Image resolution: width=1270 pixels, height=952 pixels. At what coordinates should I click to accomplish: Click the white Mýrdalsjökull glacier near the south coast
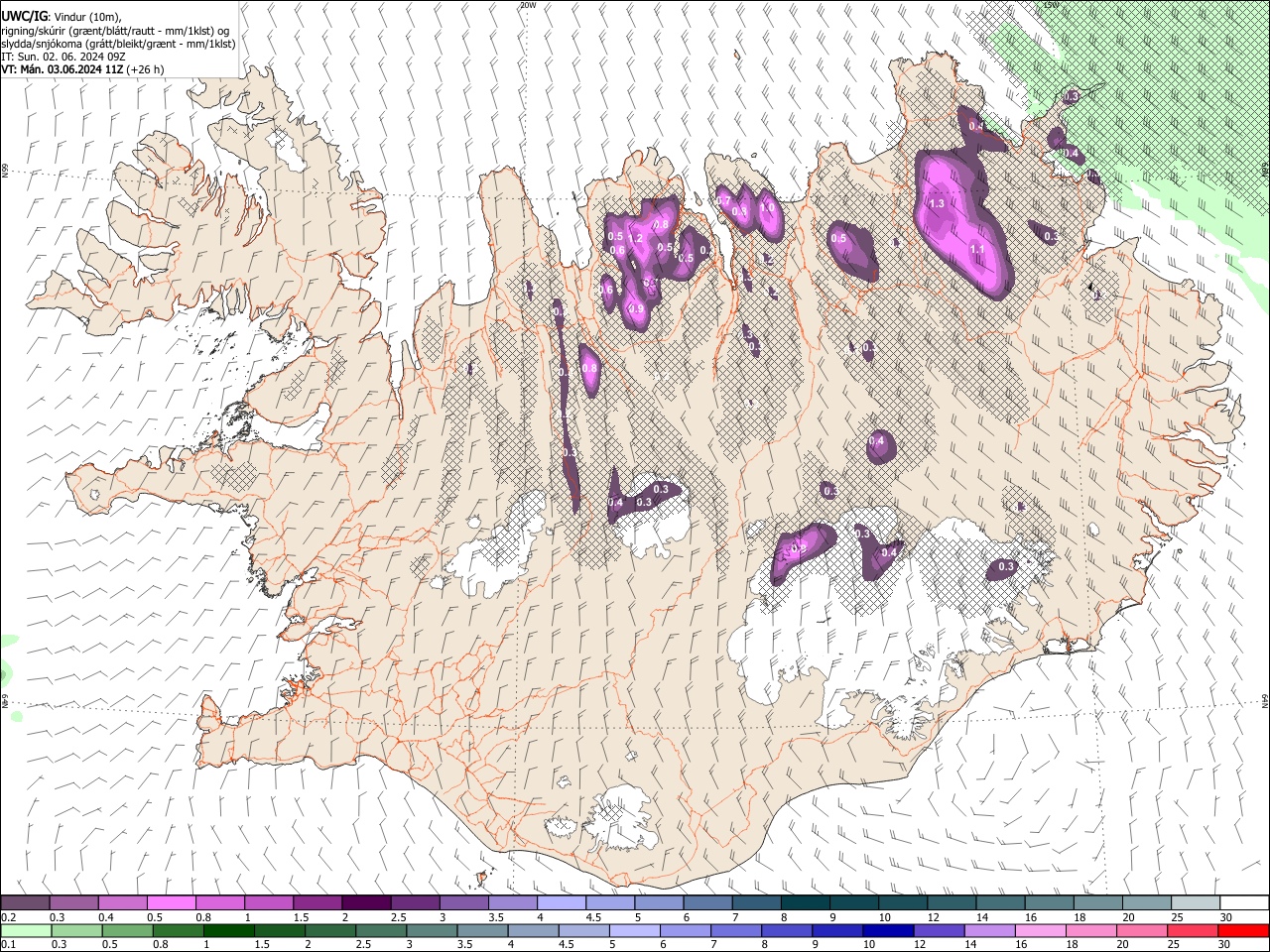point(623,818)
